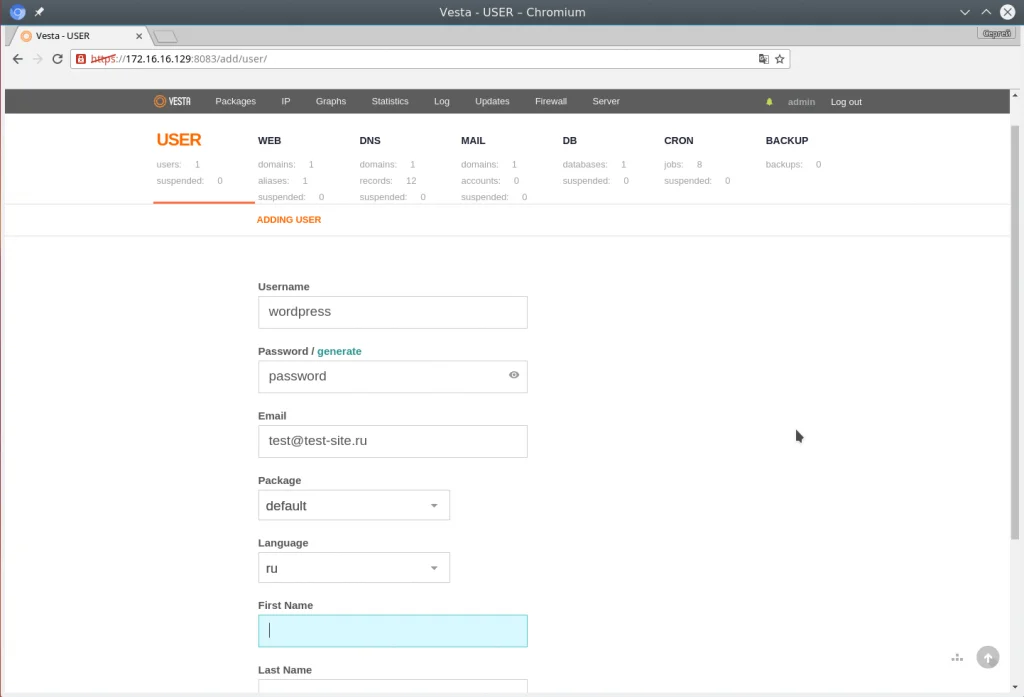
Task: Open notifications bell icon
Action: click(769, 102)
